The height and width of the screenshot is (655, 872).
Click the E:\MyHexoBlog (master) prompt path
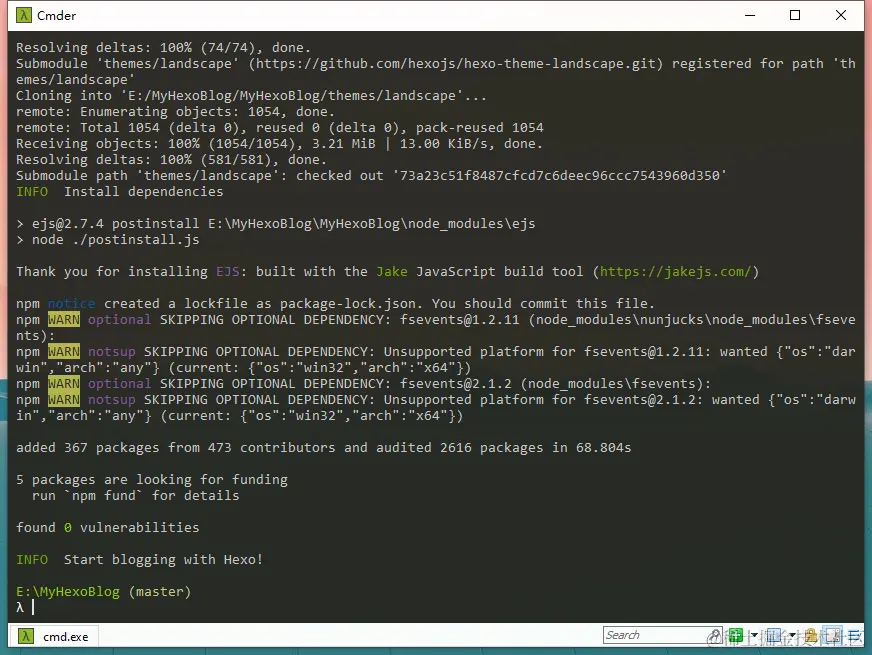[x=103, y=592]
